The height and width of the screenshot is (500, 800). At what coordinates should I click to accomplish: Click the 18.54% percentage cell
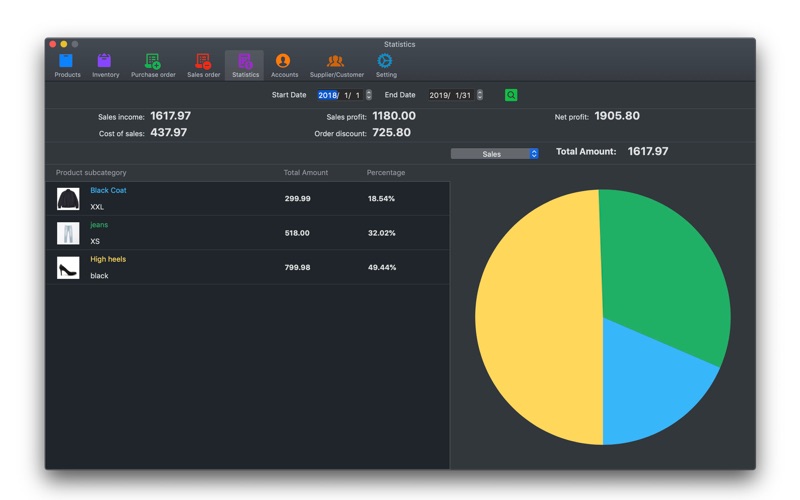[x=381, y=198]
